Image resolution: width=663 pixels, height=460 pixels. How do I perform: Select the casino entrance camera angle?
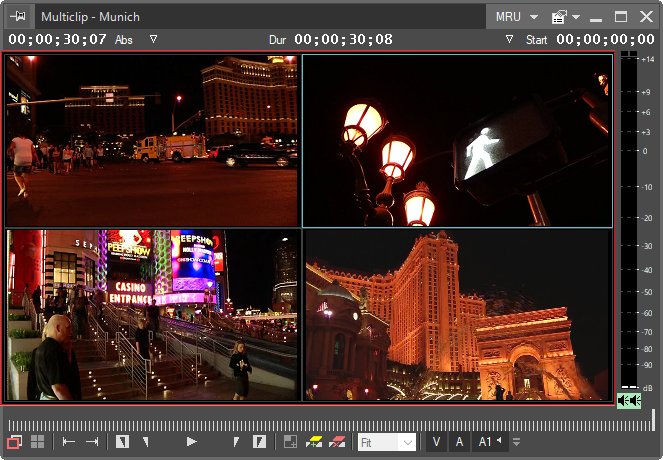point(153,315)
